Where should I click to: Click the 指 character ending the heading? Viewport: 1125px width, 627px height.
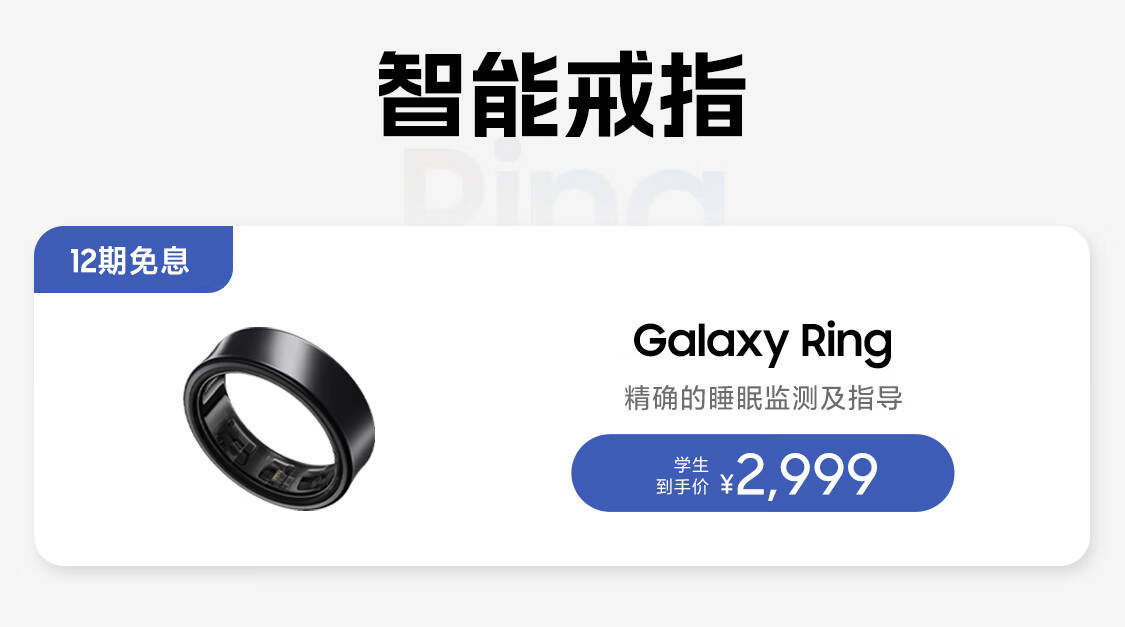pyautogui.click(x=704, y=94)
